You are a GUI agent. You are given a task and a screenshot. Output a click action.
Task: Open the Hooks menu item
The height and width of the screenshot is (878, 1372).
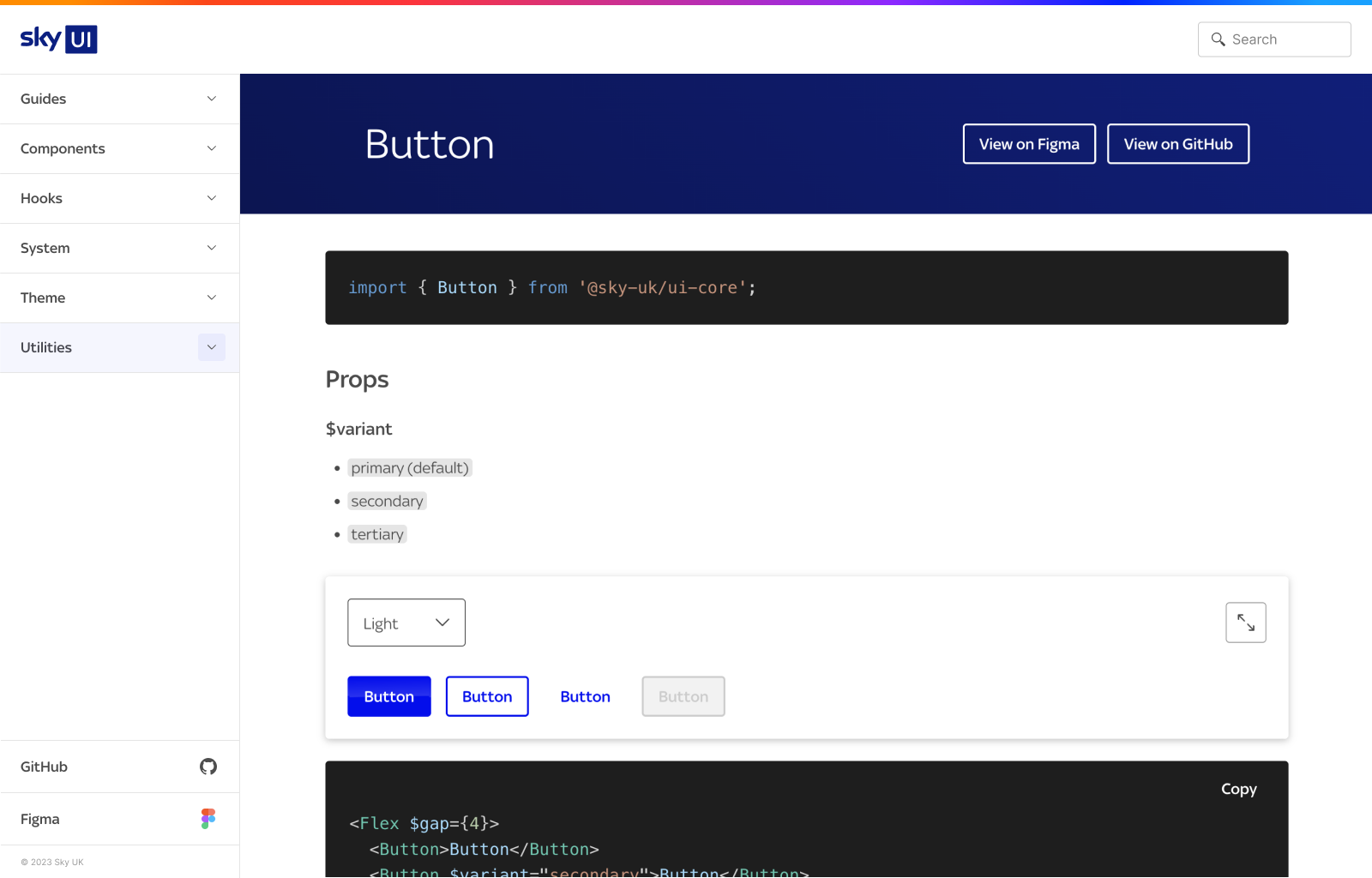click(x=119, y=198)
